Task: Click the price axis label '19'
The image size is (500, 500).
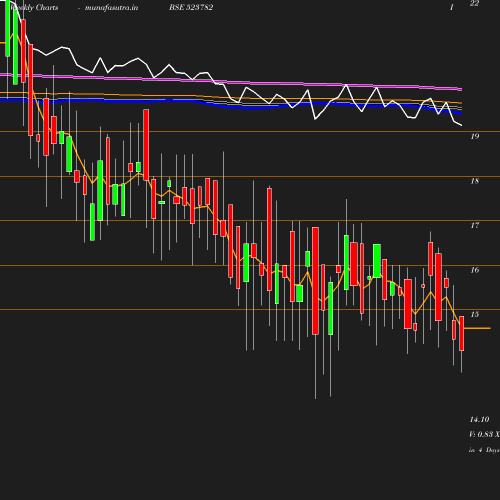Action: (475, 136)
